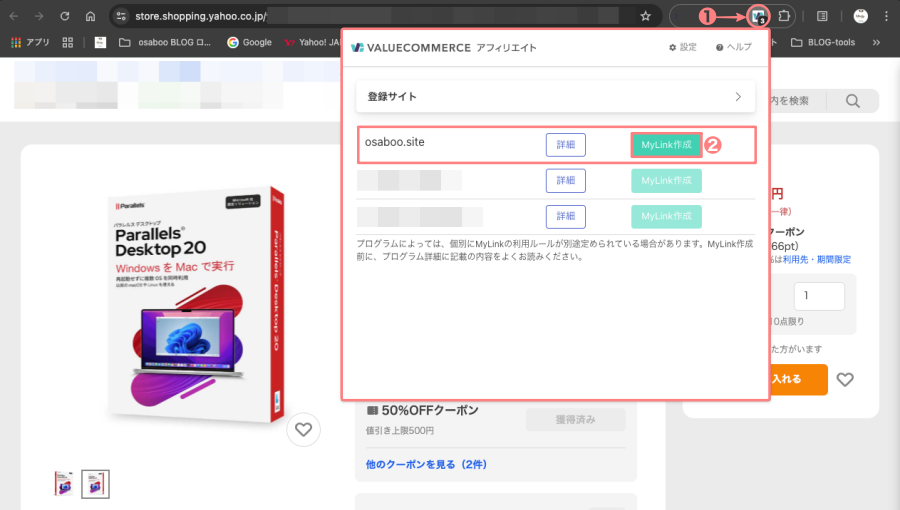Open the browser side panel icon
This screenshot has width=900, height=510.
pyautogui.click(x=822, y=16)
